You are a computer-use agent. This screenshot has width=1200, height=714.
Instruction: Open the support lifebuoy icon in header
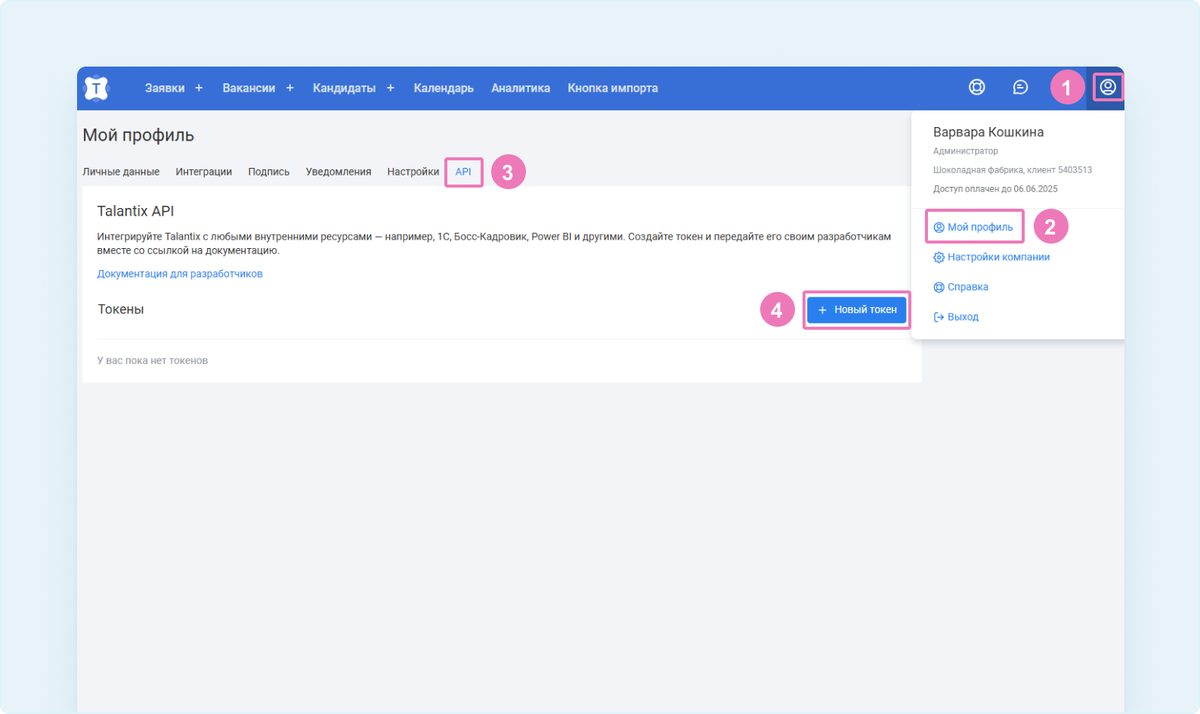[977, 87]
